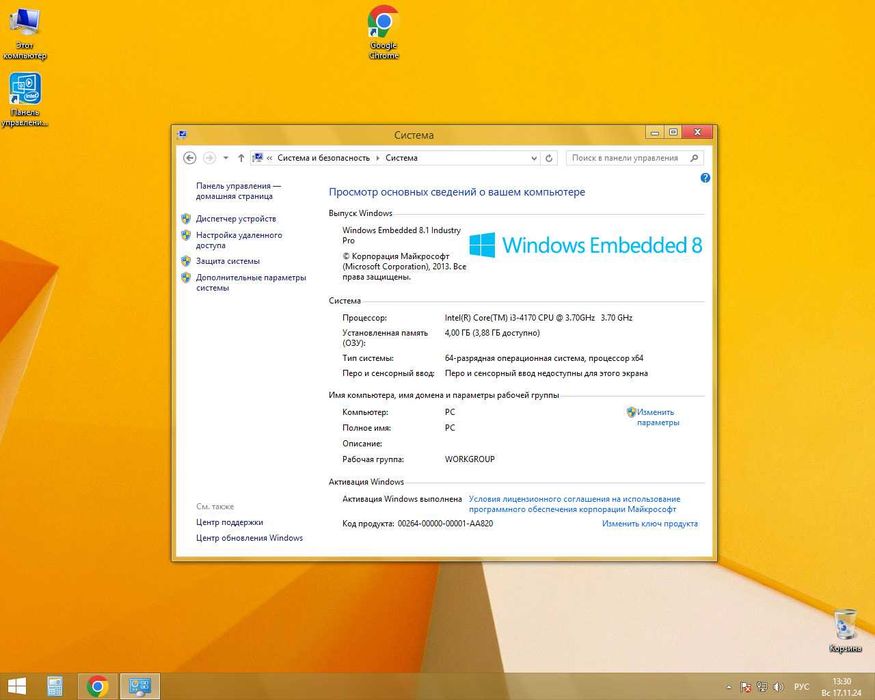Open 'Настройка удаленного доступа'
This screenshot has height=700, width=875.
click(x=239, y=240)
